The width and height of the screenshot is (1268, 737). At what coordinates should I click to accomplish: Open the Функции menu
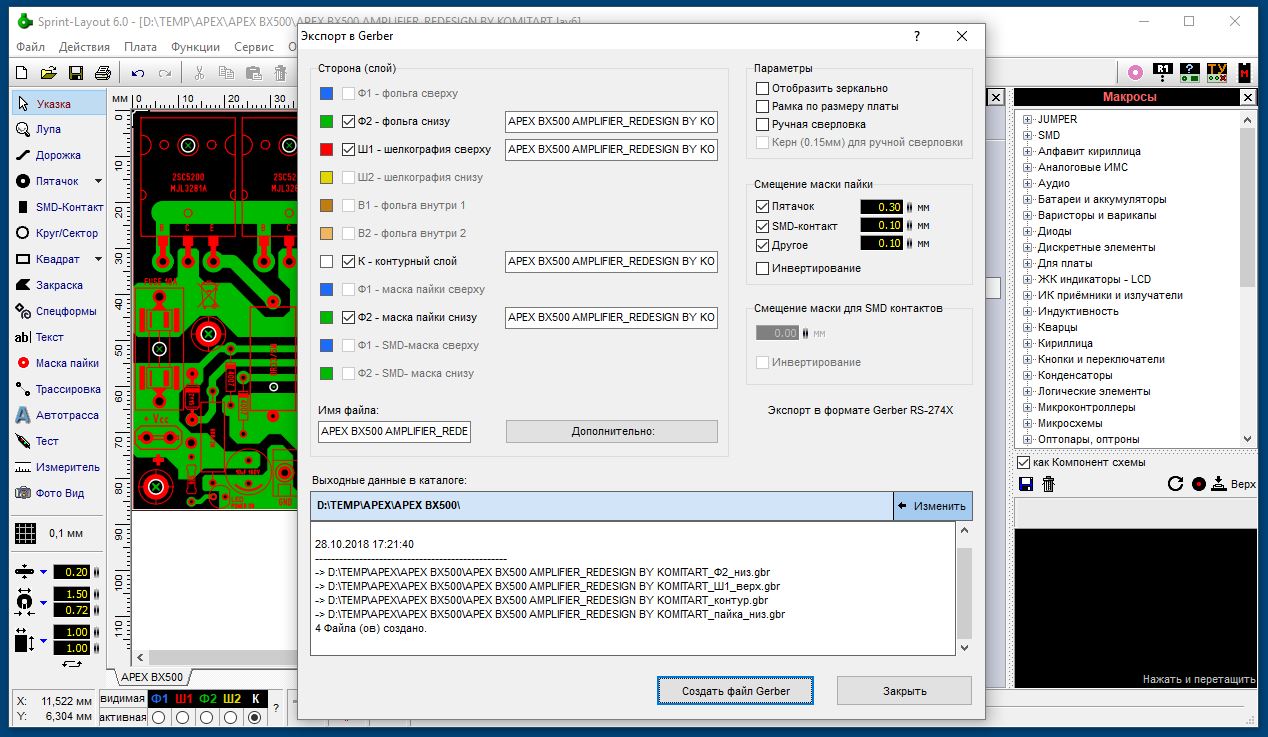tap(195, 47)
